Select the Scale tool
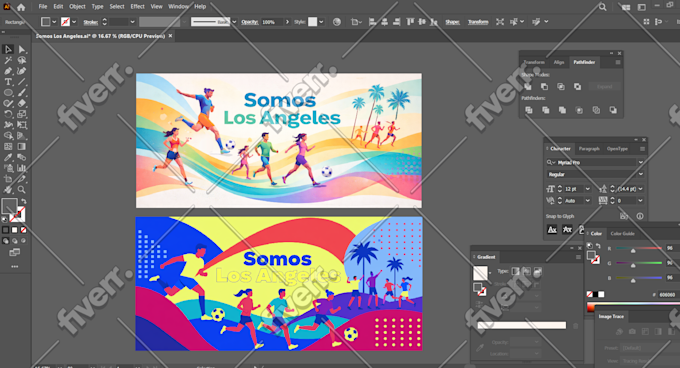This screenshot has height=368, width=680. (22, 114)
